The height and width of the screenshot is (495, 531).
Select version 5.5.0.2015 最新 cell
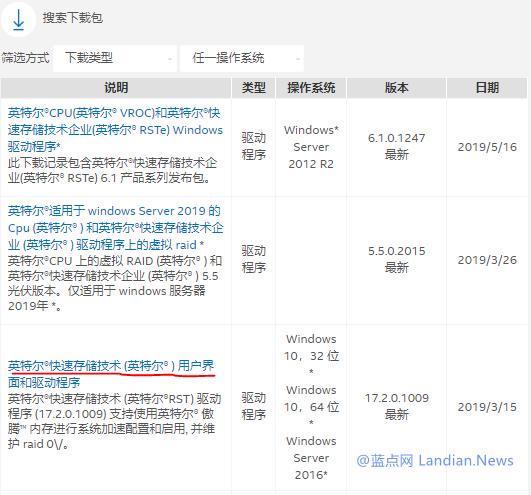396,260
